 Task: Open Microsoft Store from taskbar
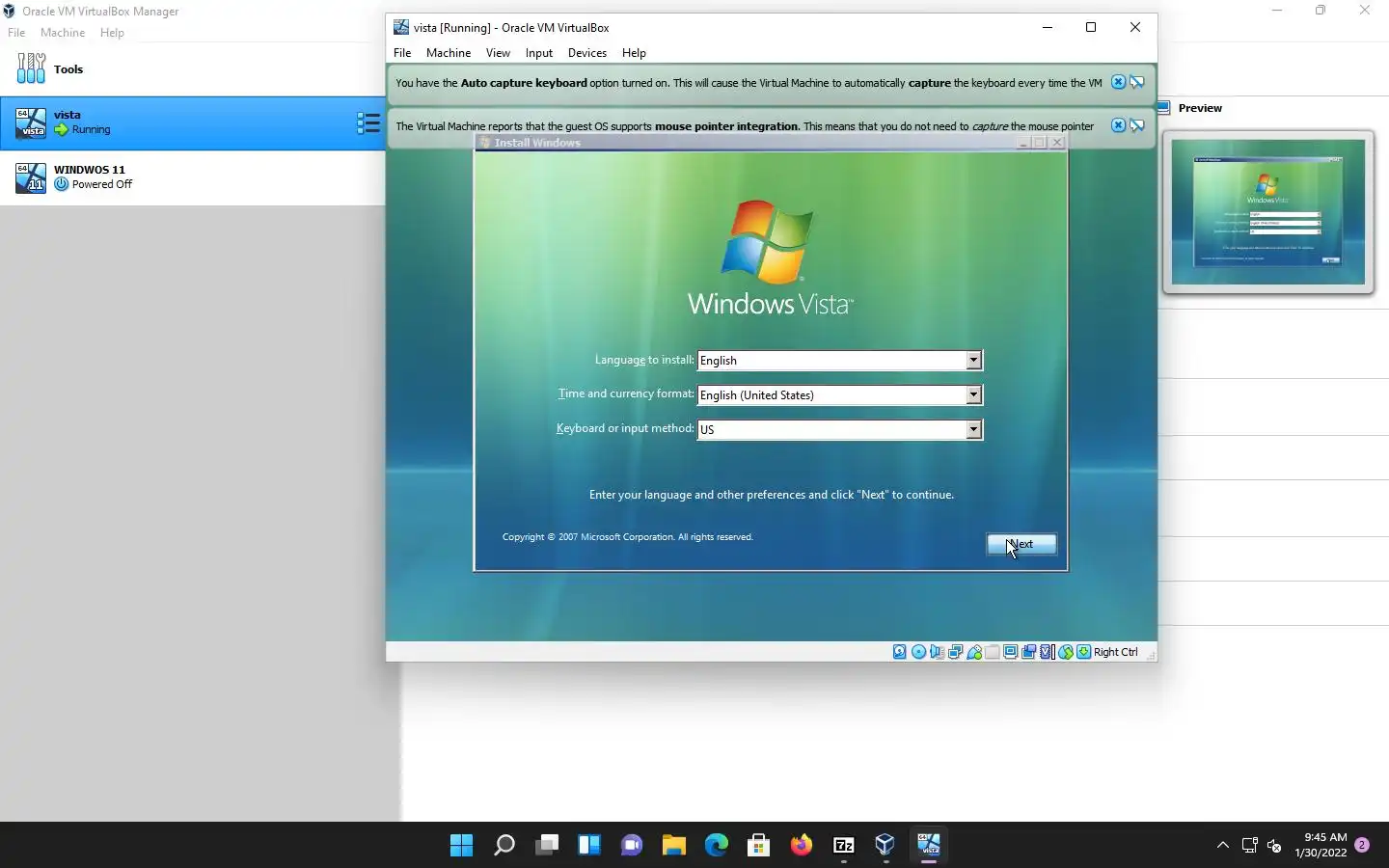click(x=758, y=846)
